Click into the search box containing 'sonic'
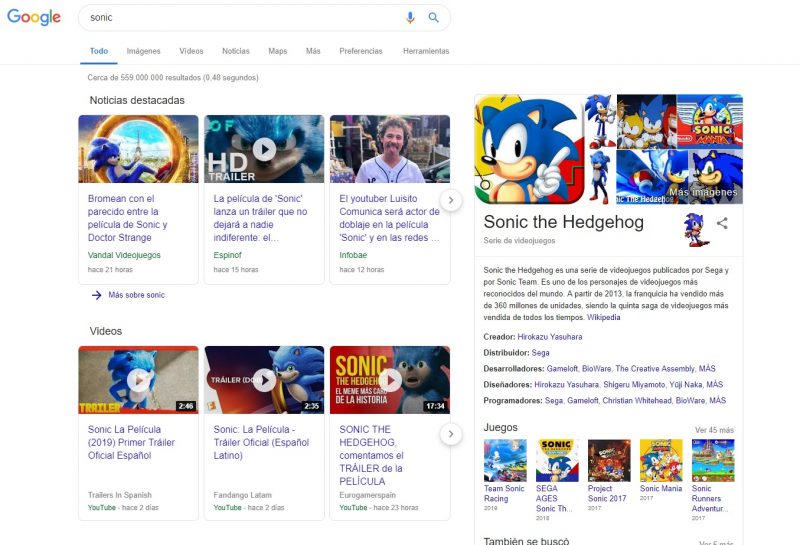 tap(240, 18)
